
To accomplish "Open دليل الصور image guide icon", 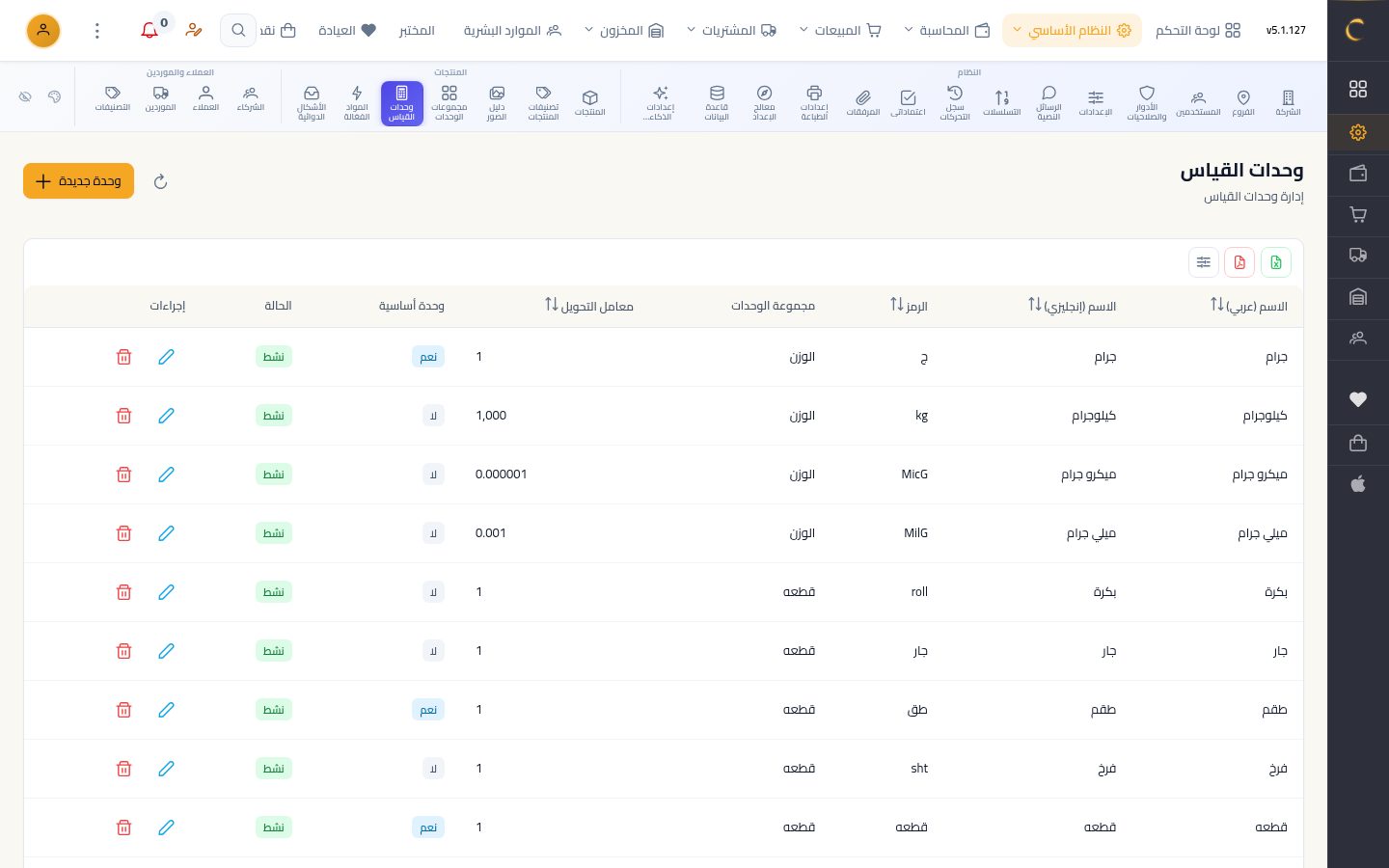I will pyautogui.click(x=497, y=102).
